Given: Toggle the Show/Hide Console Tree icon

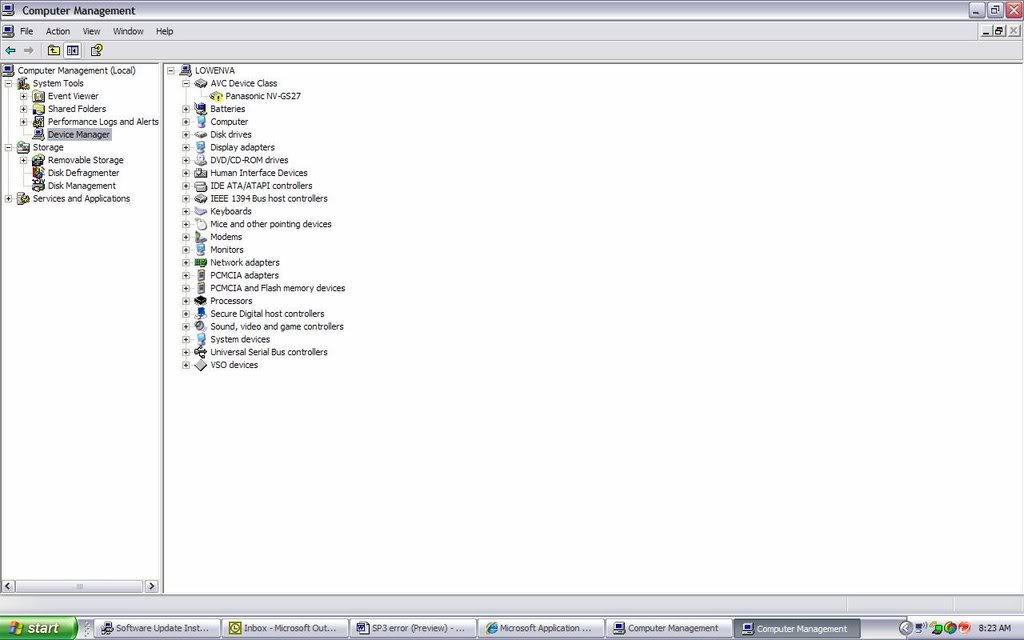Looking at the screenshot, I should tap(73, 50).
